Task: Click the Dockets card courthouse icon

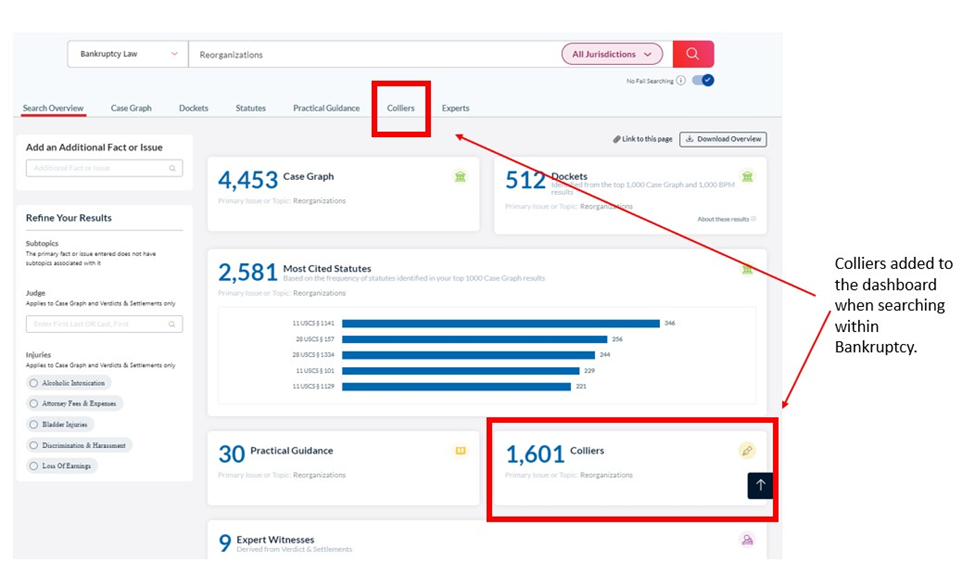Action: 747,177
